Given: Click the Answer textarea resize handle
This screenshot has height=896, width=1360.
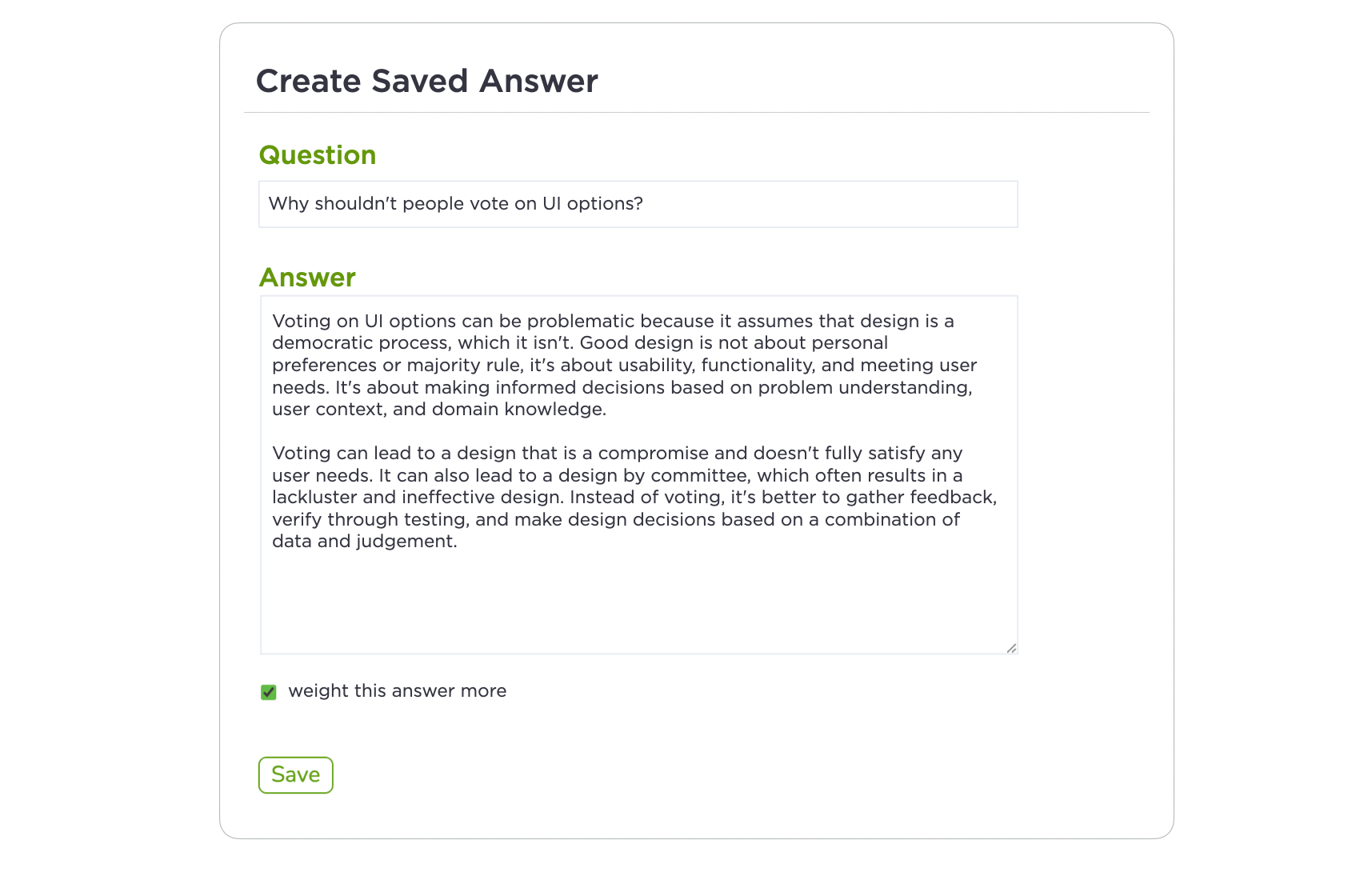Looking at the screenshot, I should (x=1011, y=648).
